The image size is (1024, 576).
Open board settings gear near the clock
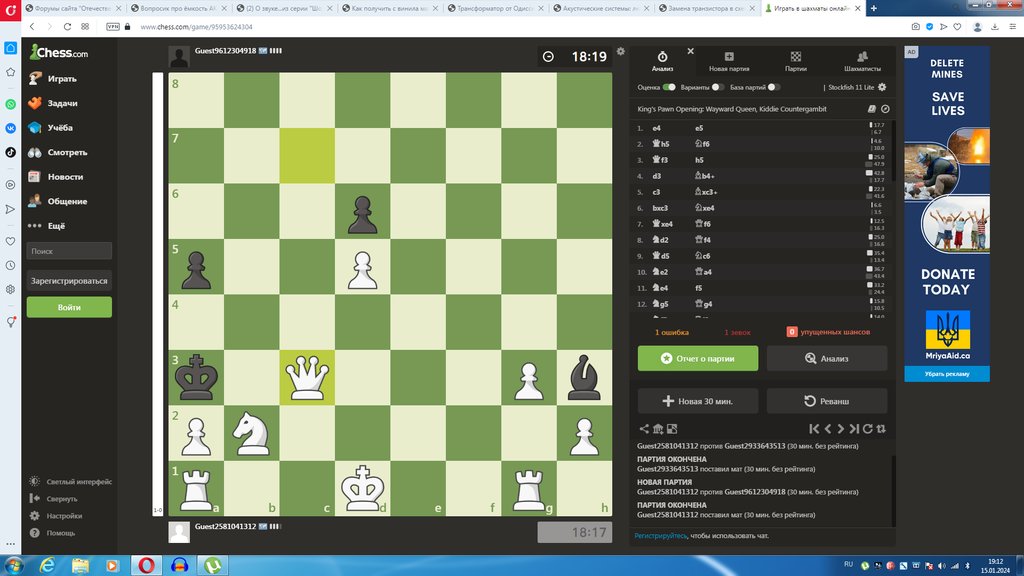tap(621, 51)
